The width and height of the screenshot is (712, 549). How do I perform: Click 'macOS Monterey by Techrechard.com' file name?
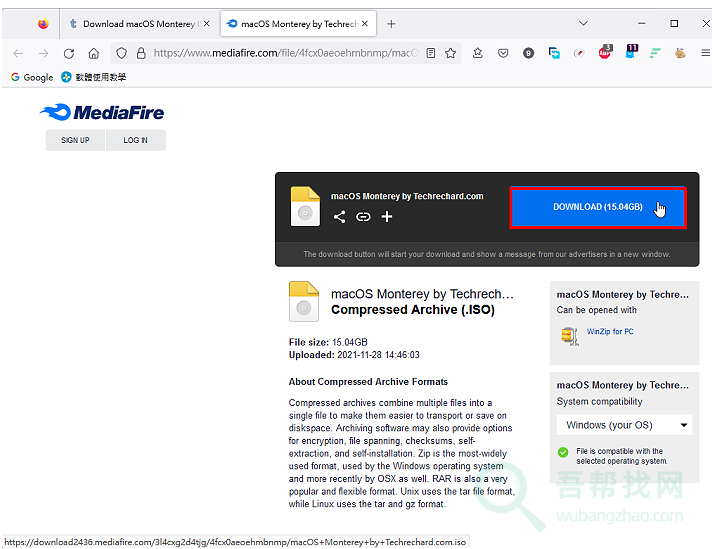tap(407, 196)
